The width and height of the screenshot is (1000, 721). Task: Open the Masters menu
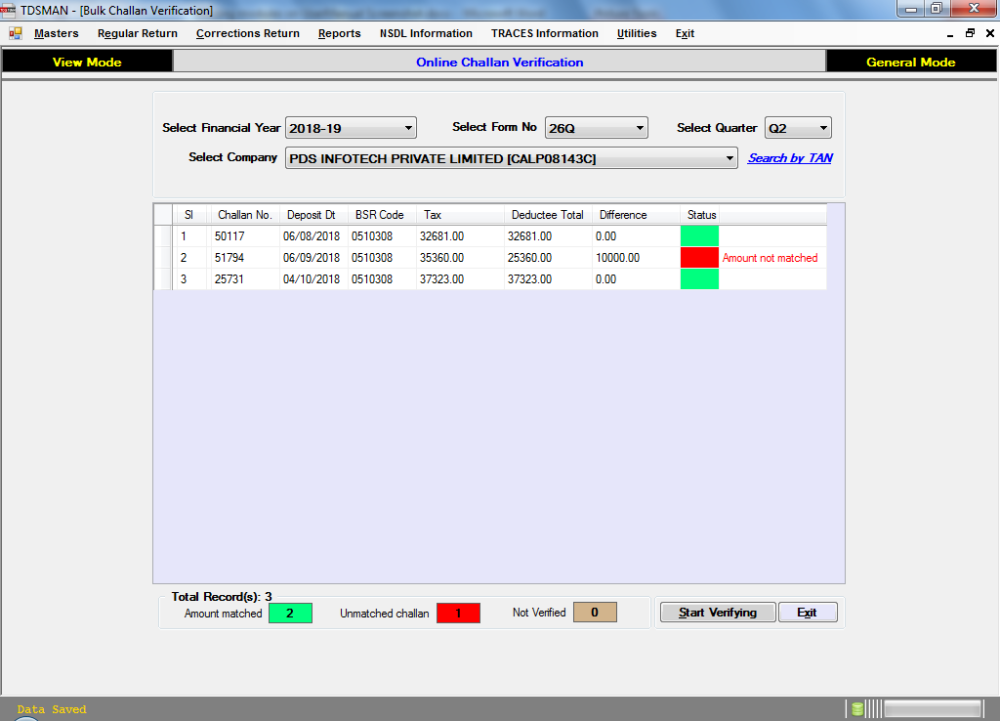(x=56, y=33)
